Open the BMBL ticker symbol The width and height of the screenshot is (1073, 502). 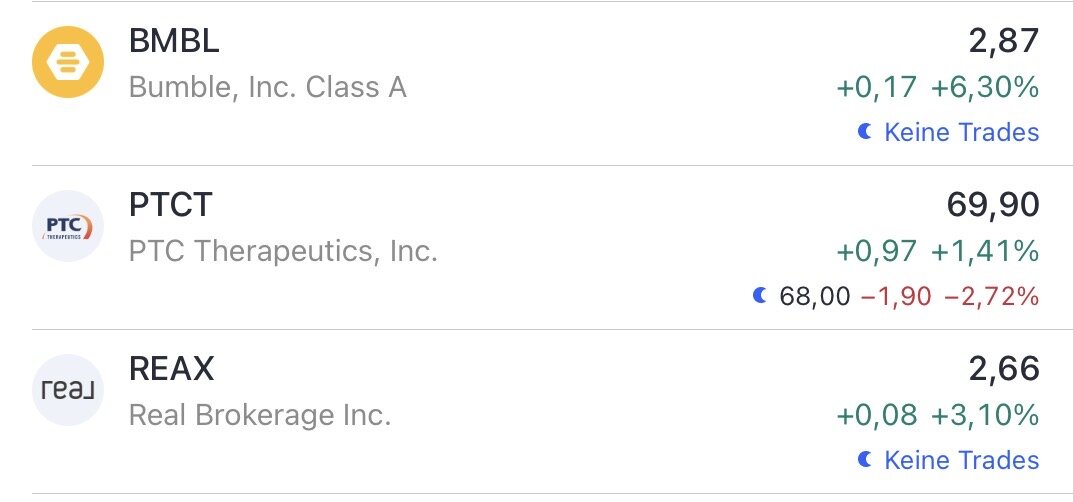pyautogui.click(x=174, y=42)
